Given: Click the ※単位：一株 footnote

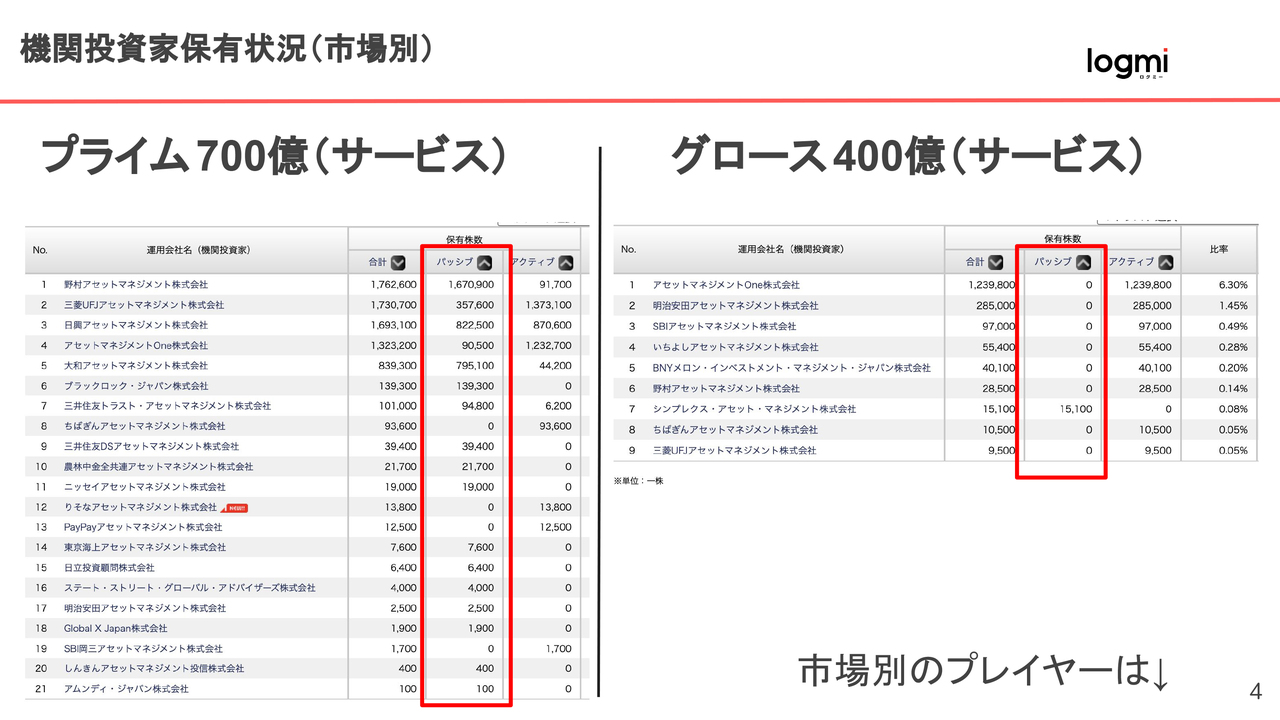Looking at the screenshot, I should pyautogui.click(x=638, y=481).
